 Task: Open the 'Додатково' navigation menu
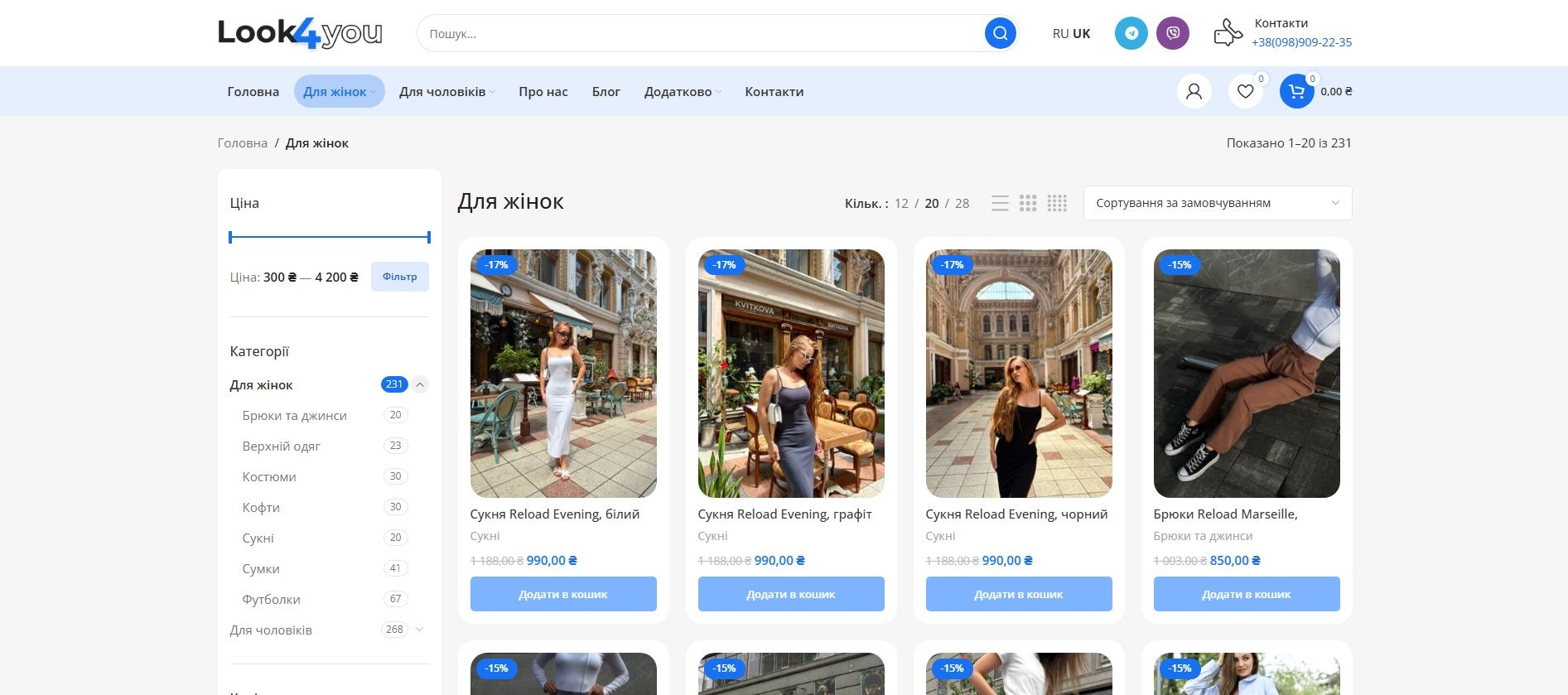pos(683,91)
